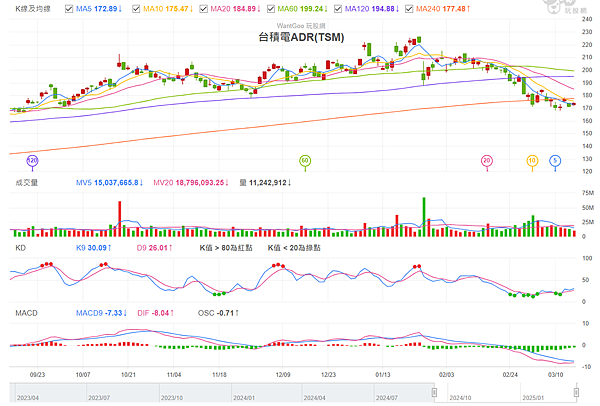
Task: Click the tallest green volume bar before 02/03
Action: coord(424,217)
